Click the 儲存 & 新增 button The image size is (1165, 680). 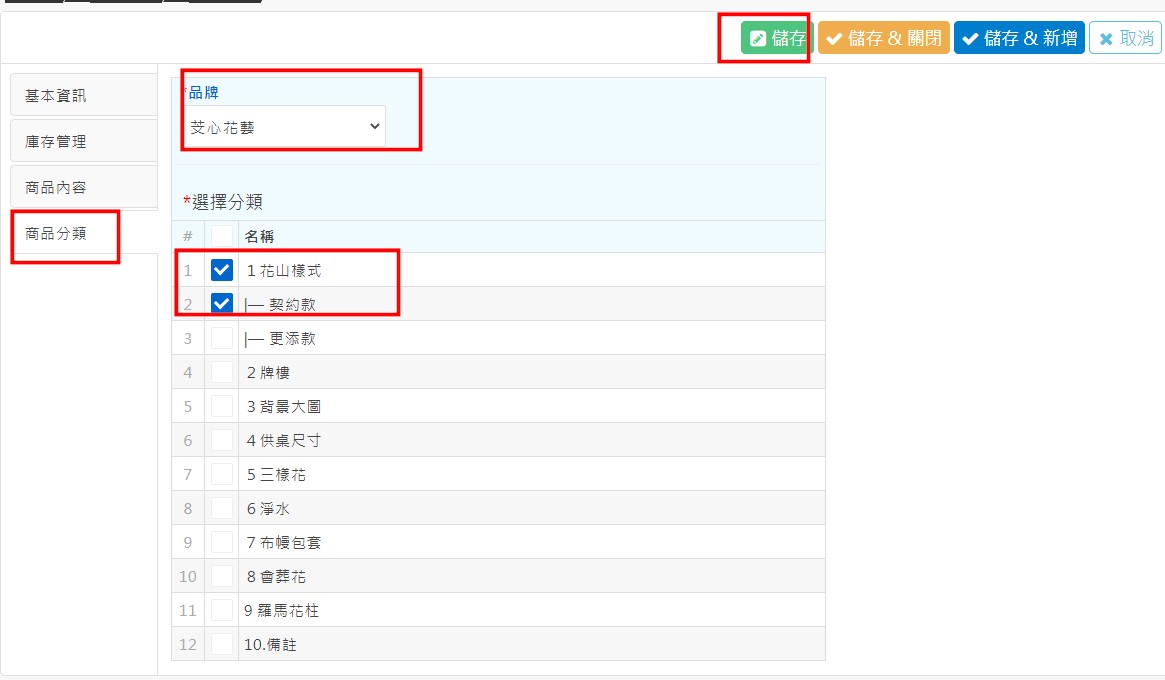point(1018,38)
